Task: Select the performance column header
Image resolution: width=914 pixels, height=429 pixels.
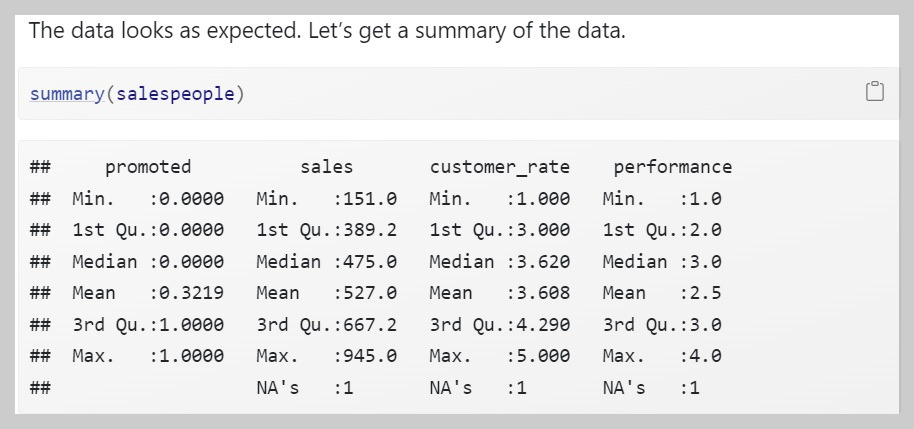Action: coord(672,167)
